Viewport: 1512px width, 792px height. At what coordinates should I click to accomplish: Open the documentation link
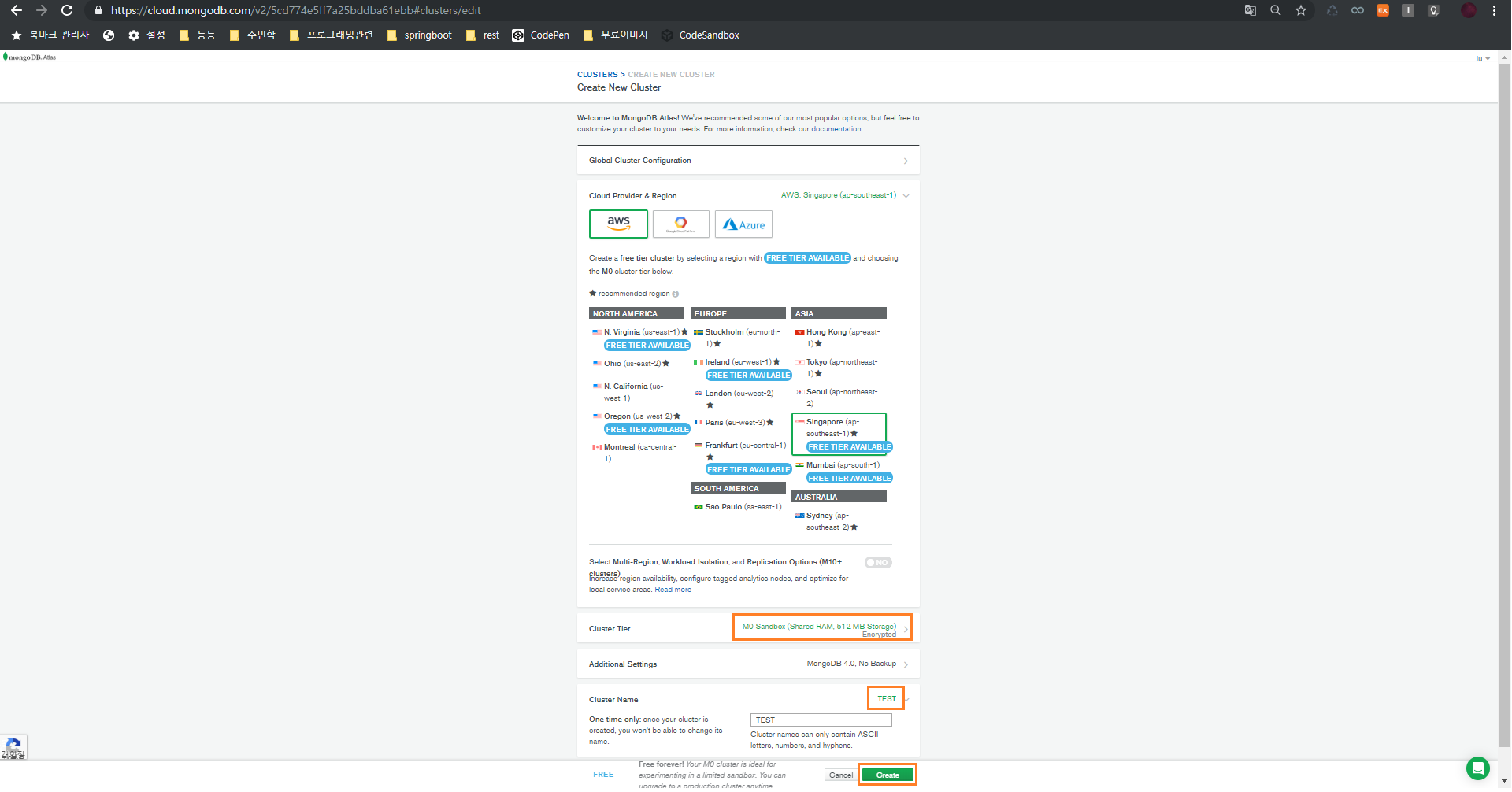pos(836,129)
